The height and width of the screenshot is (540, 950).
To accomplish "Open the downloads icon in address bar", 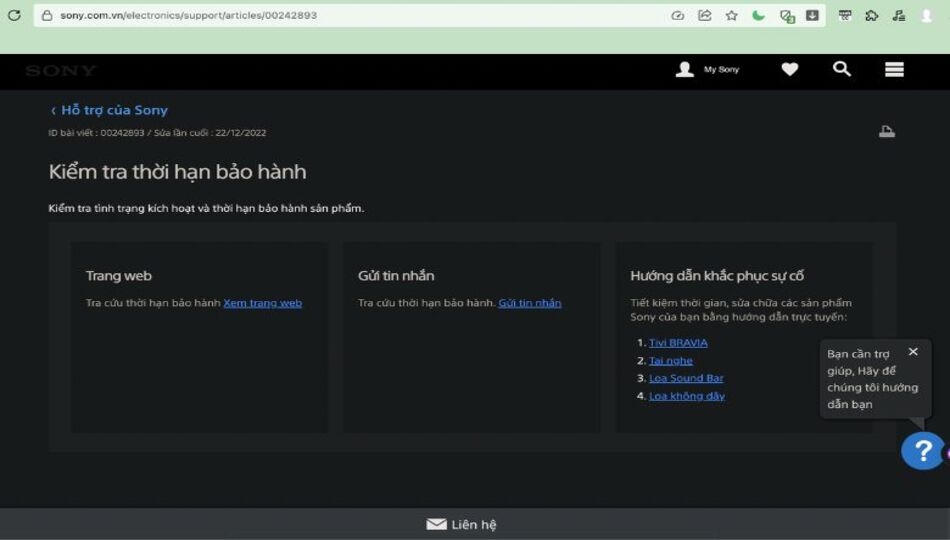I will pyautogui.click(x=812, y=15).
